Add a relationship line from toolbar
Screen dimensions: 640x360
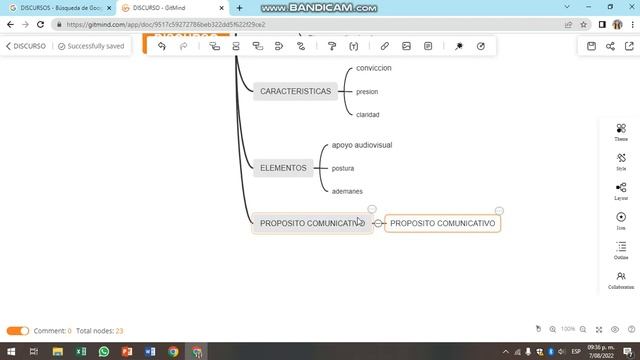(301, 46)
